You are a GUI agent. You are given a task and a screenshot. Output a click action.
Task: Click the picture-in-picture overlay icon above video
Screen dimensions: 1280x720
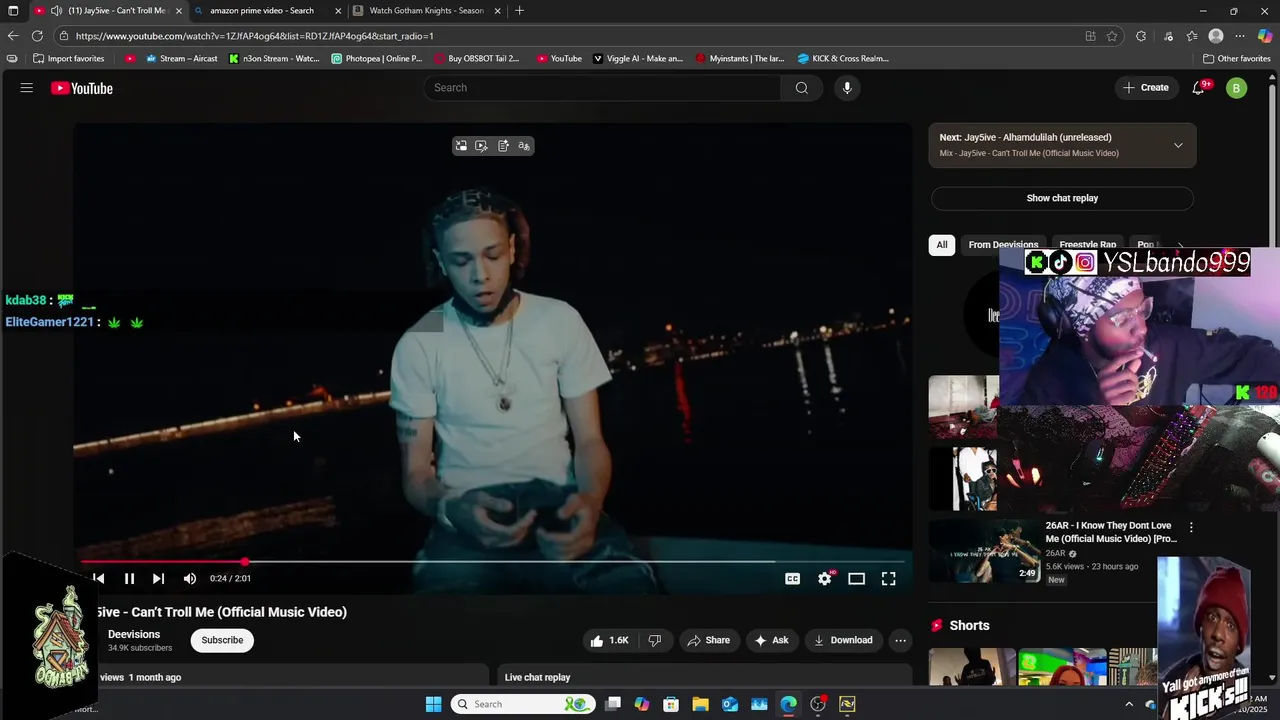[461, 146]
